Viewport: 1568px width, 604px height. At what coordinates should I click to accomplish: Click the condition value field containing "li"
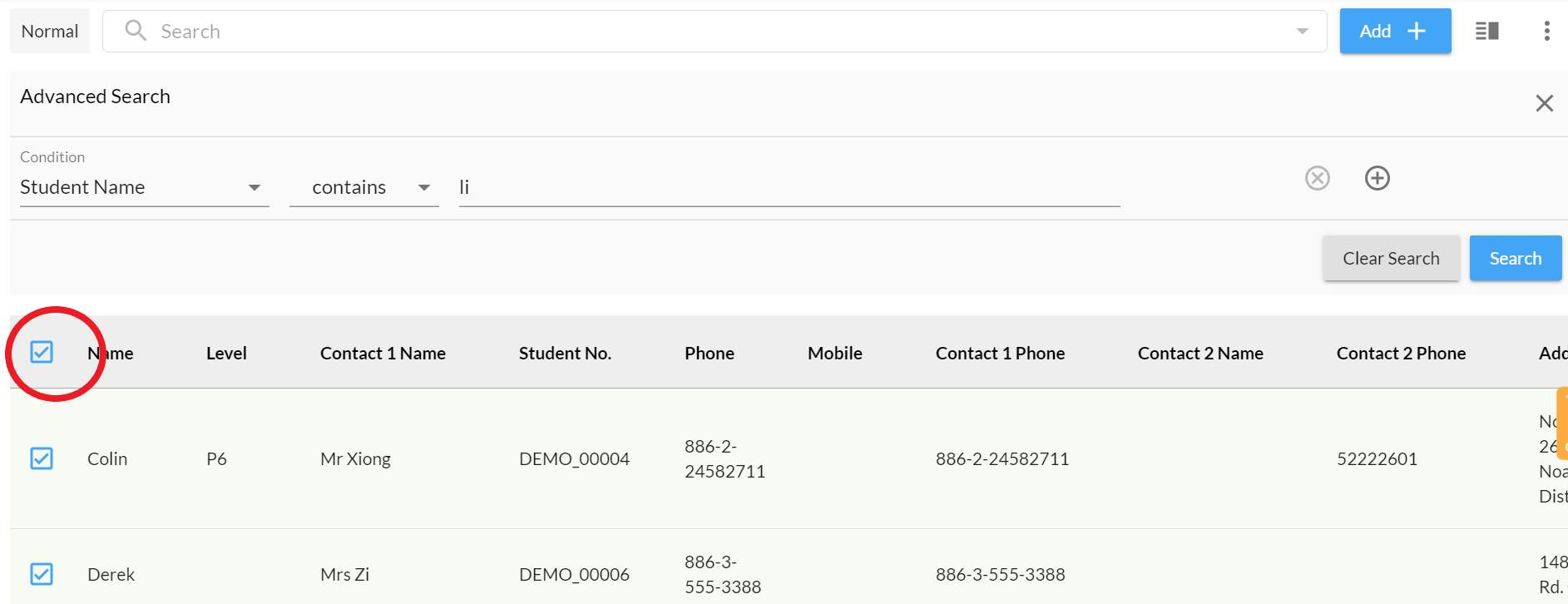789,188
